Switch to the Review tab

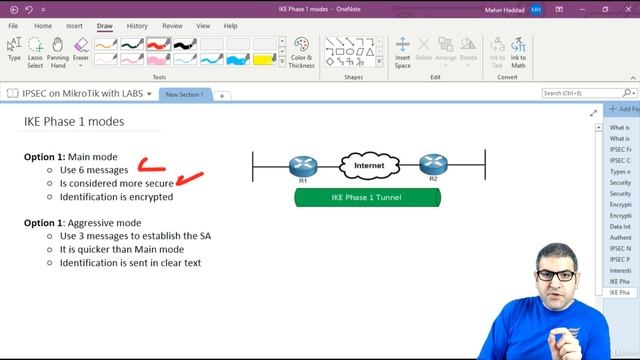[172, 26]
